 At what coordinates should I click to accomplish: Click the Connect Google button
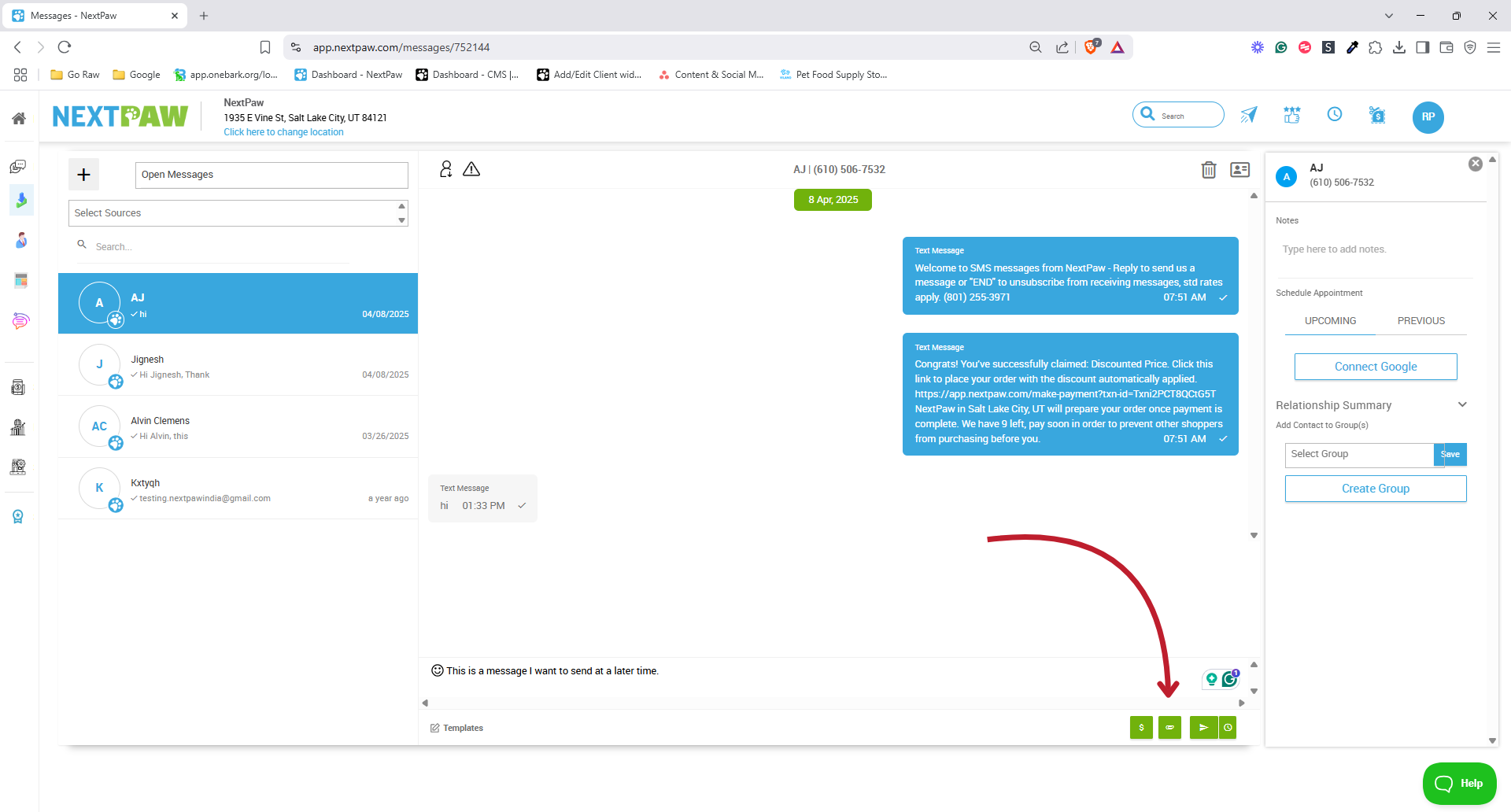coord(1376,367)
